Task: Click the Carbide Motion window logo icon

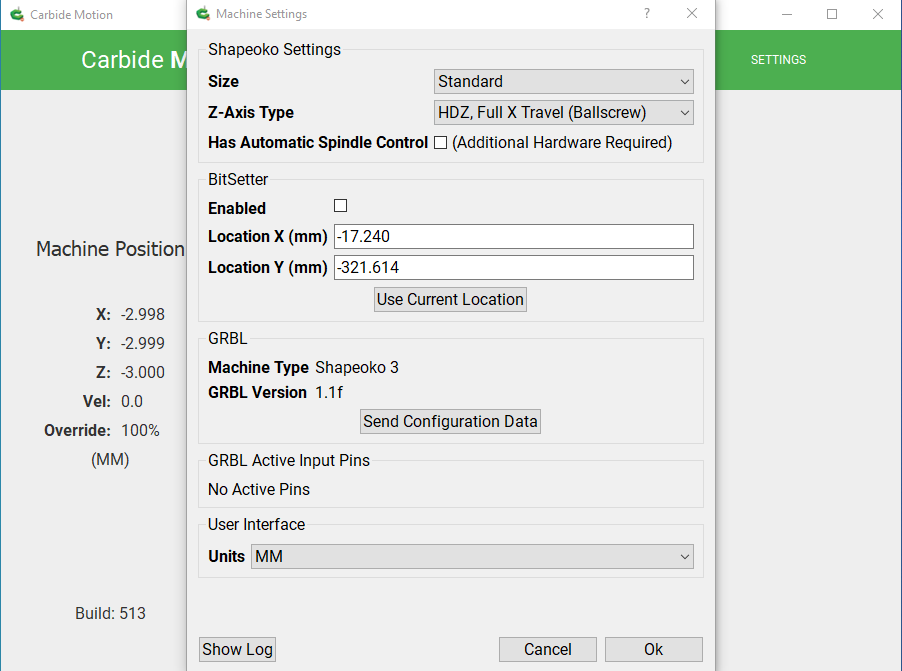Action: 17,14
